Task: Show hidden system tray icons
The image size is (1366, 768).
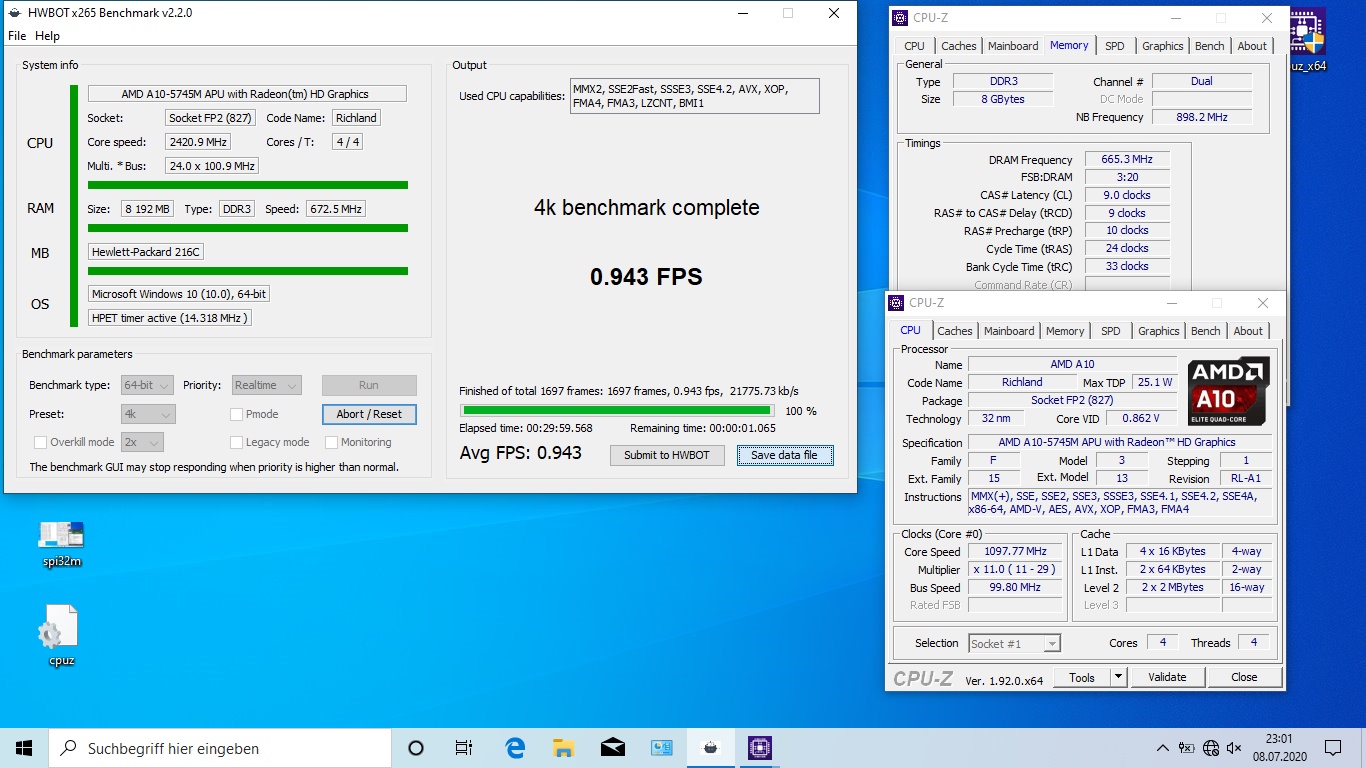Action: (1162, 748)
